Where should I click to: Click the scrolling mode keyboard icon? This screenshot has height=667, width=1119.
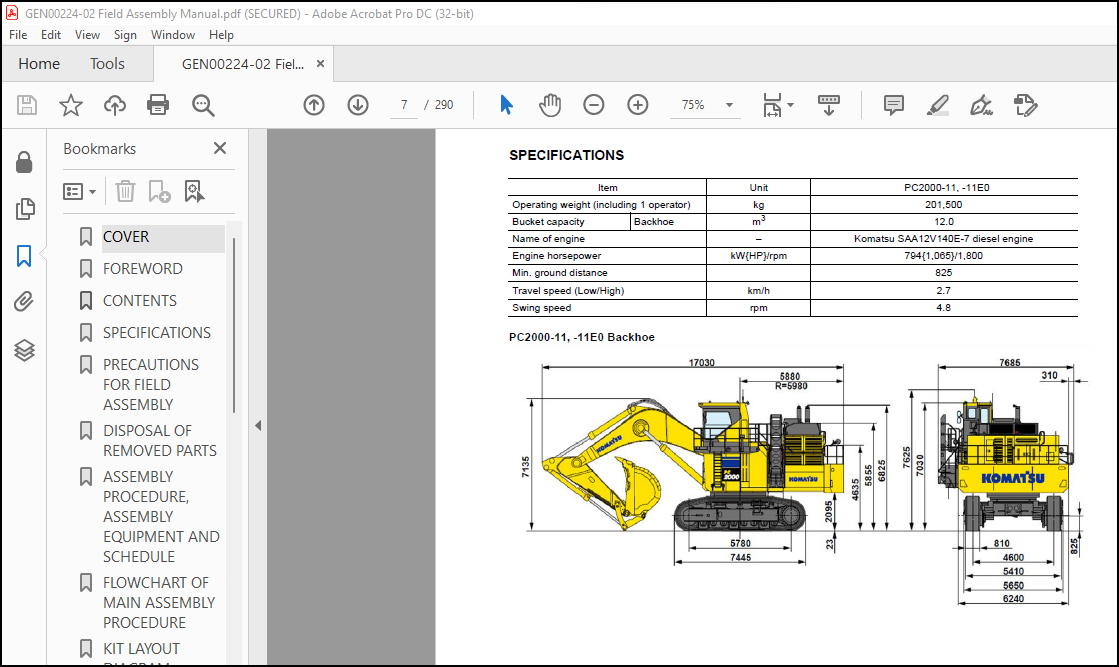829,105
